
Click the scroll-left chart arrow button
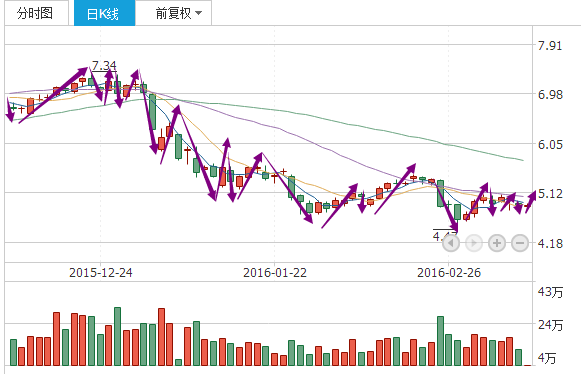[x=451, y=243]
